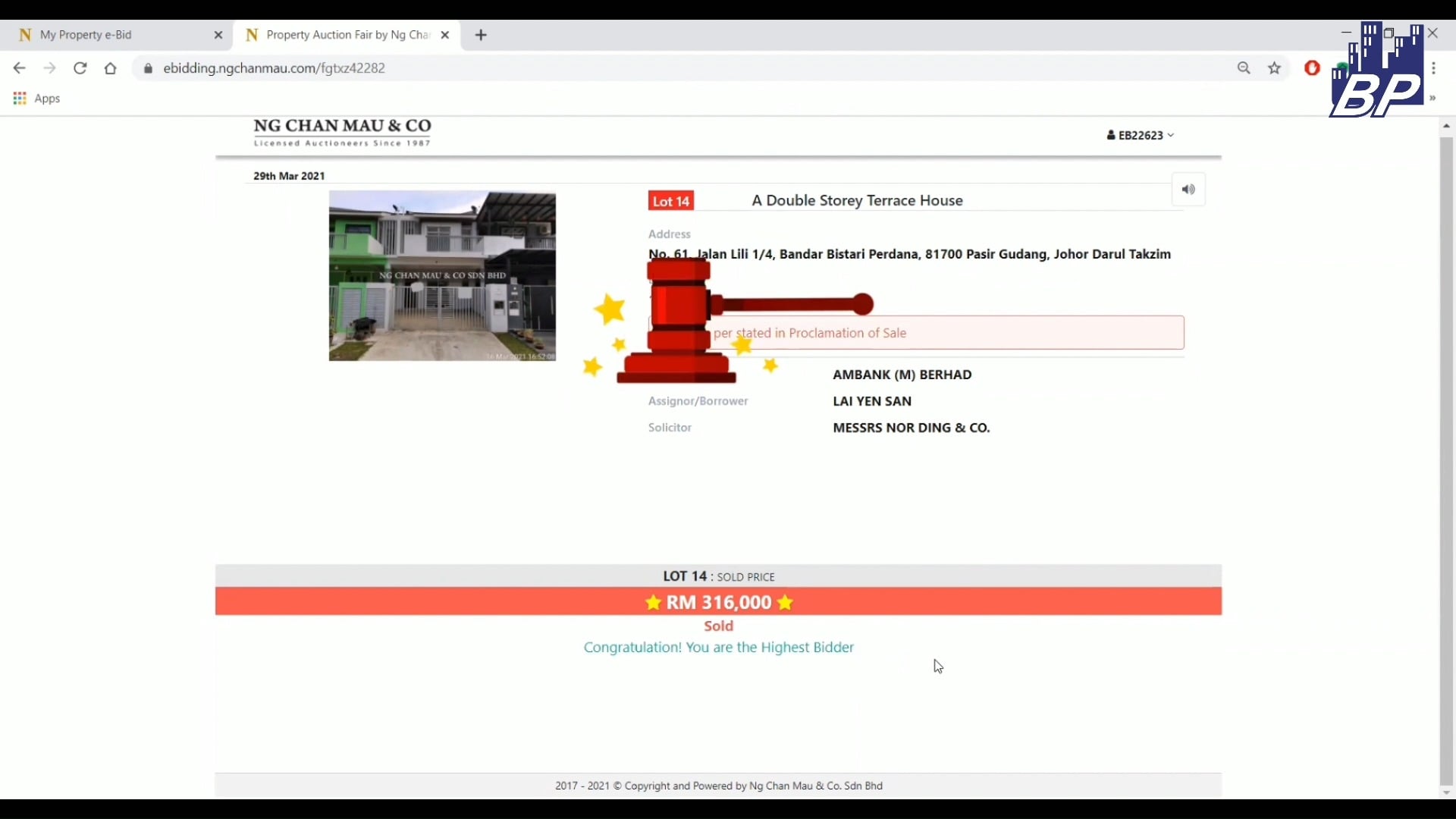Image resolution: width=1456 pixels, height=819 pixels.
Task: Click the RM 316,000 sold price bar
Action: 718,602
